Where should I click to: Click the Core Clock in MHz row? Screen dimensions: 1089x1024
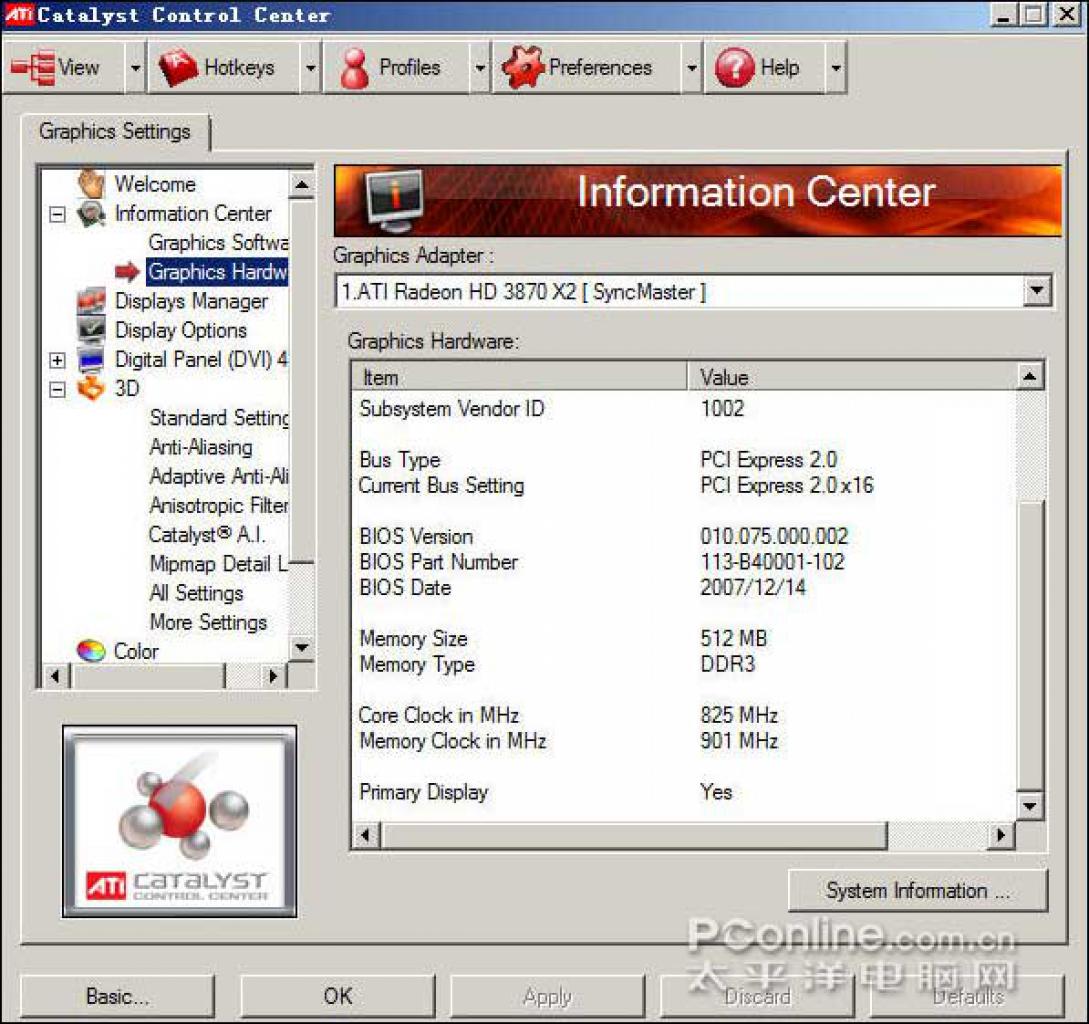coord(684,715)
